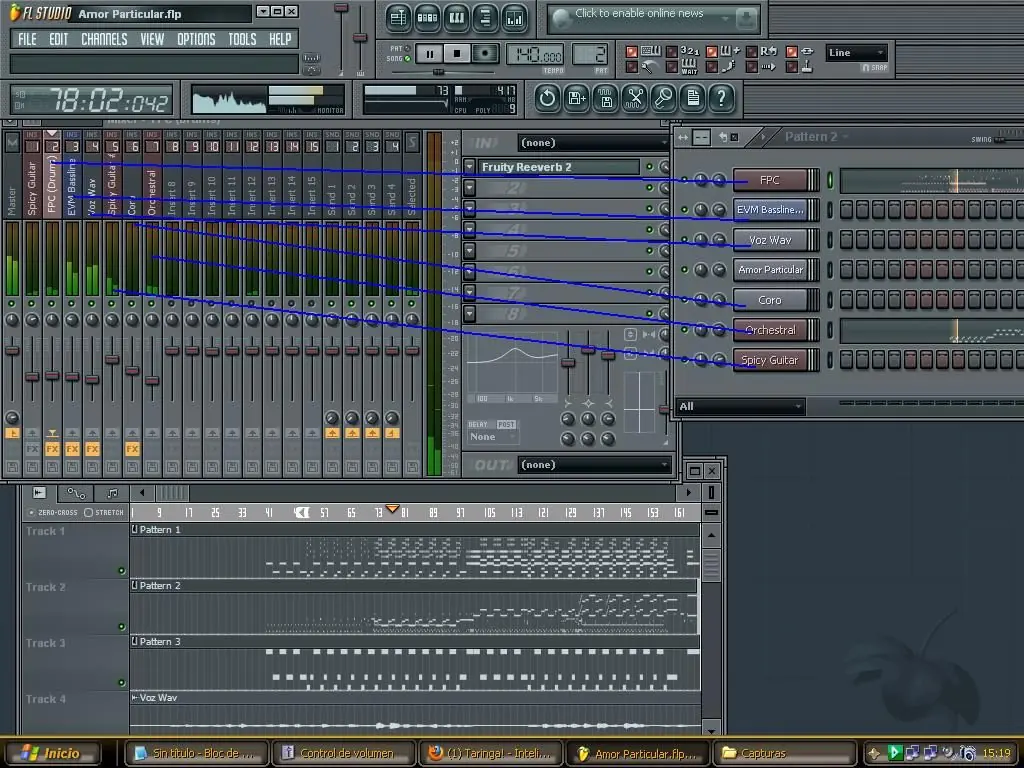Toggle mute light on playlist Track 3

click(x=121, y=683)
